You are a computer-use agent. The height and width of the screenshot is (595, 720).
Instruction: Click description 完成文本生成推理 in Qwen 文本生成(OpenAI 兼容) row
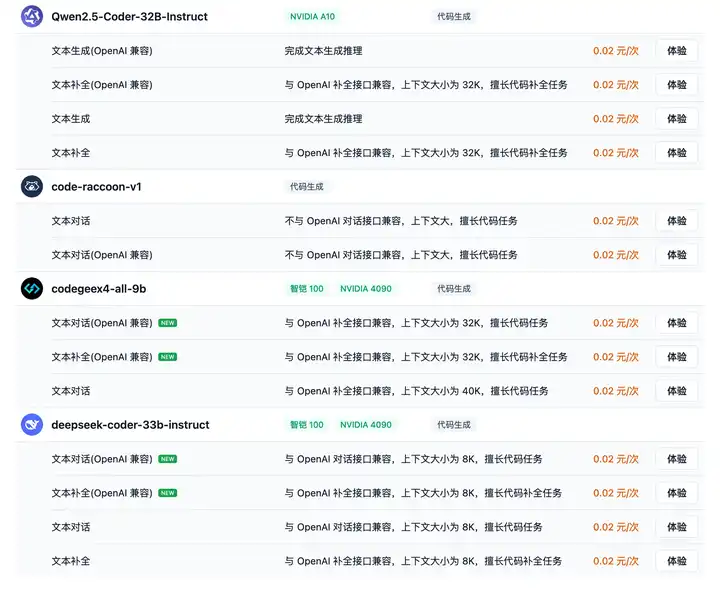tap(323, 51)
